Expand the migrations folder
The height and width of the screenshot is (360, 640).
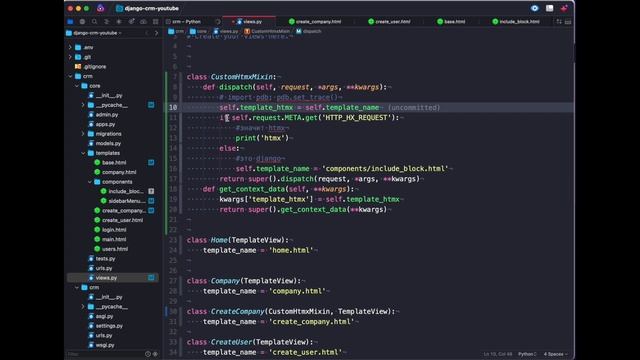83,134
